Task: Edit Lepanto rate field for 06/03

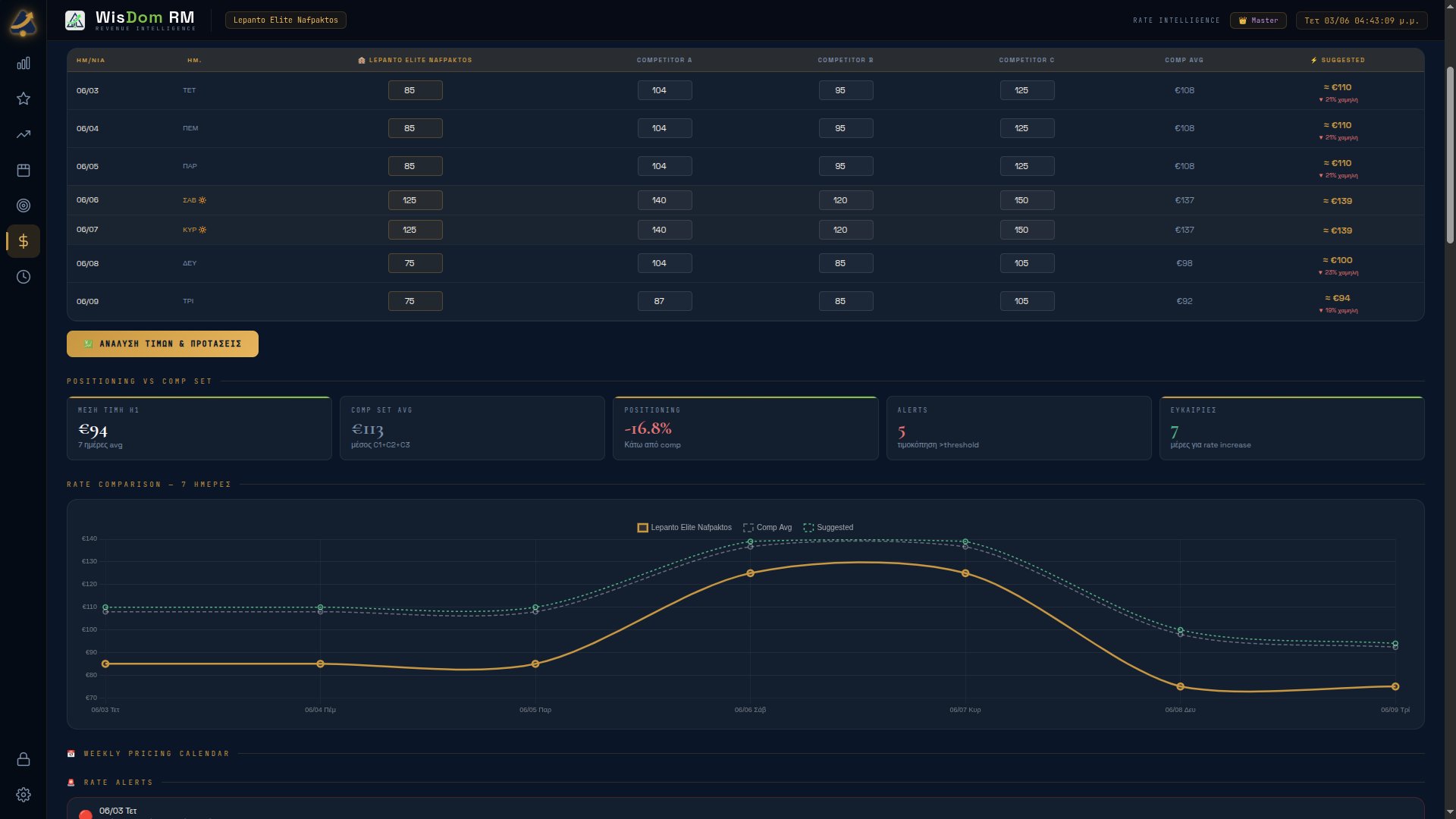Action: point(416,90)
